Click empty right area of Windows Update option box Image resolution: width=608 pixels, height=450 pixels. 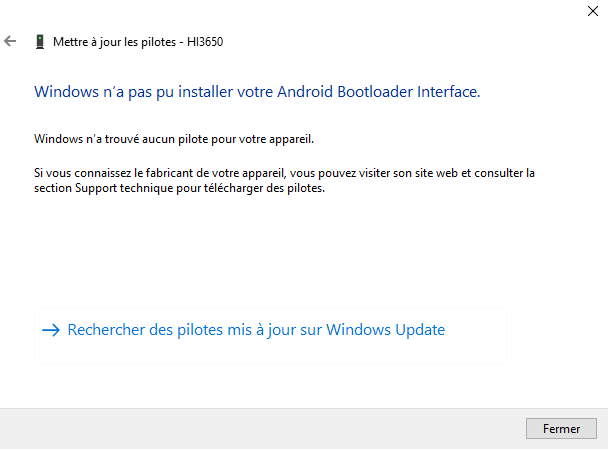tap(476, 336)
